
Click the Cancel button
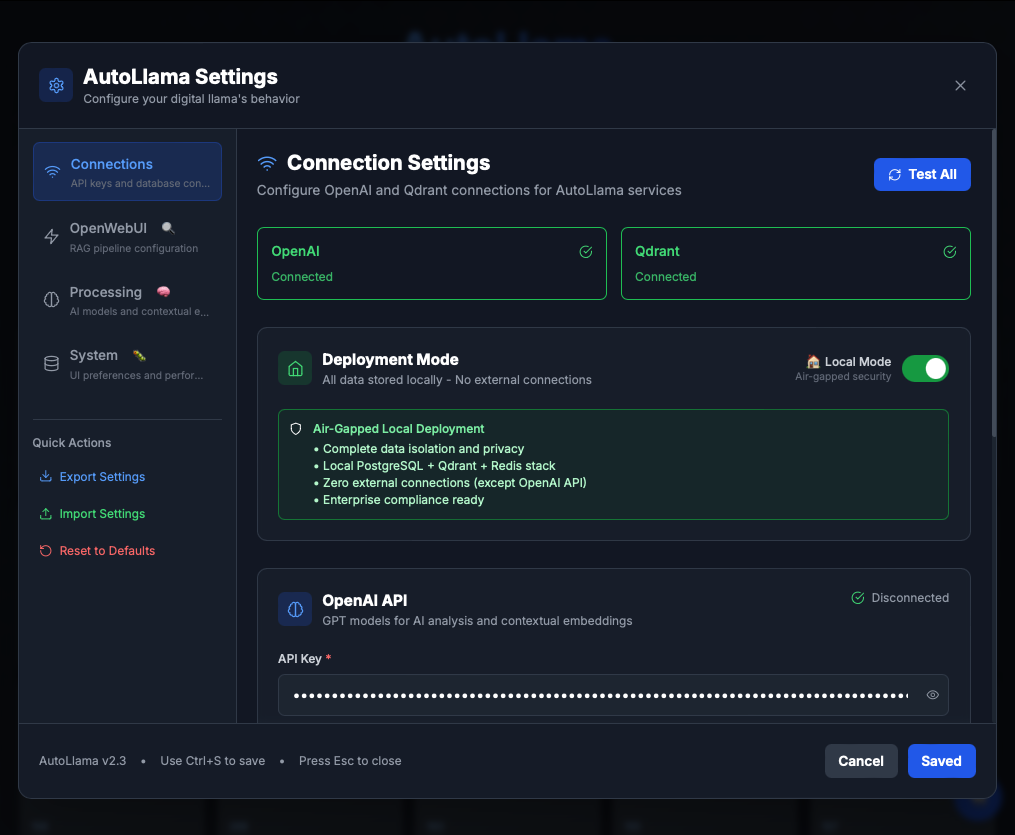(861, 761)
